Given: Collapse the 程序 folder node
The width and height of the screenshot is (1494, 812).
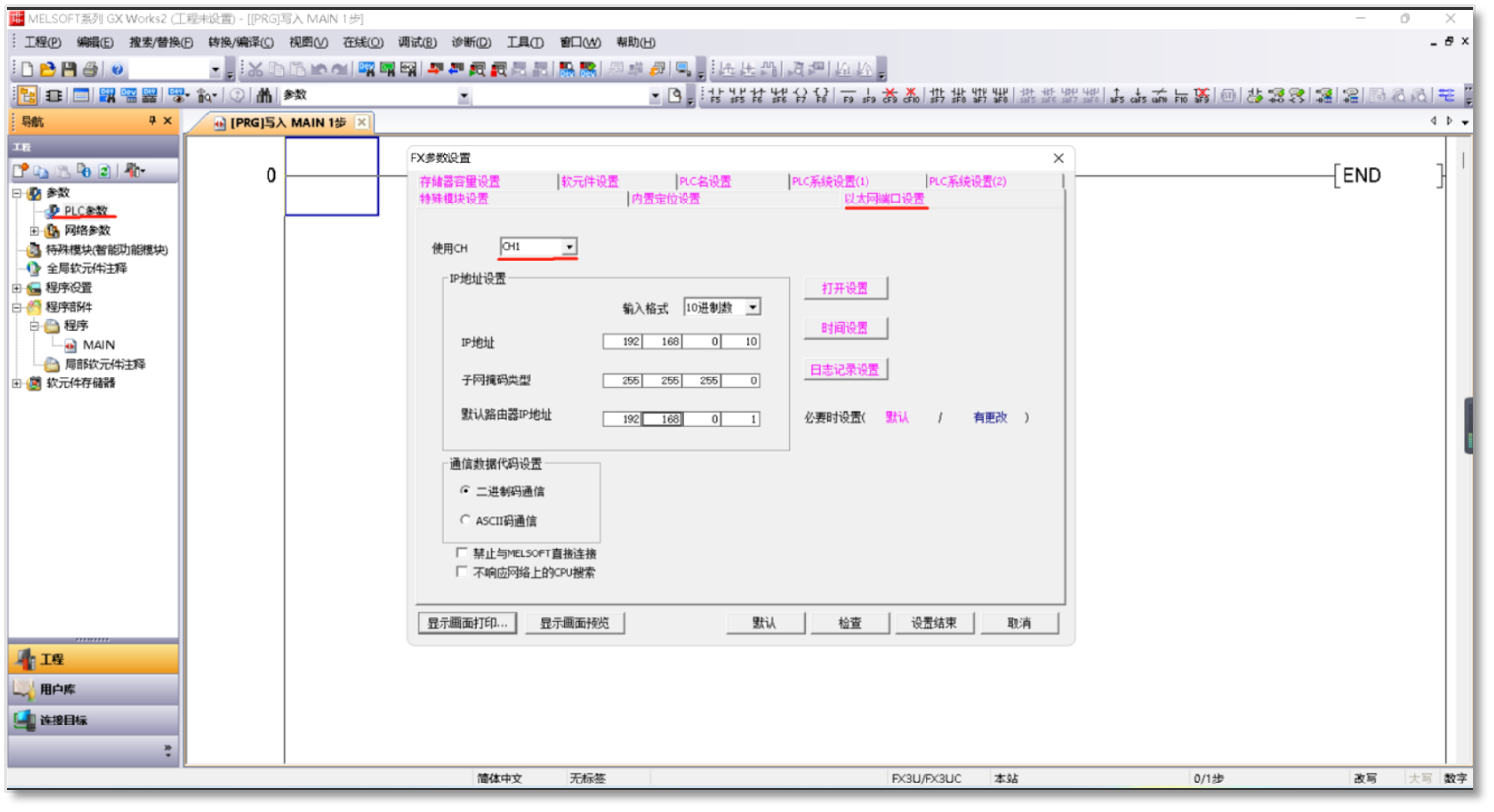Looking at the screenshot, I should [x=34, y=325].
